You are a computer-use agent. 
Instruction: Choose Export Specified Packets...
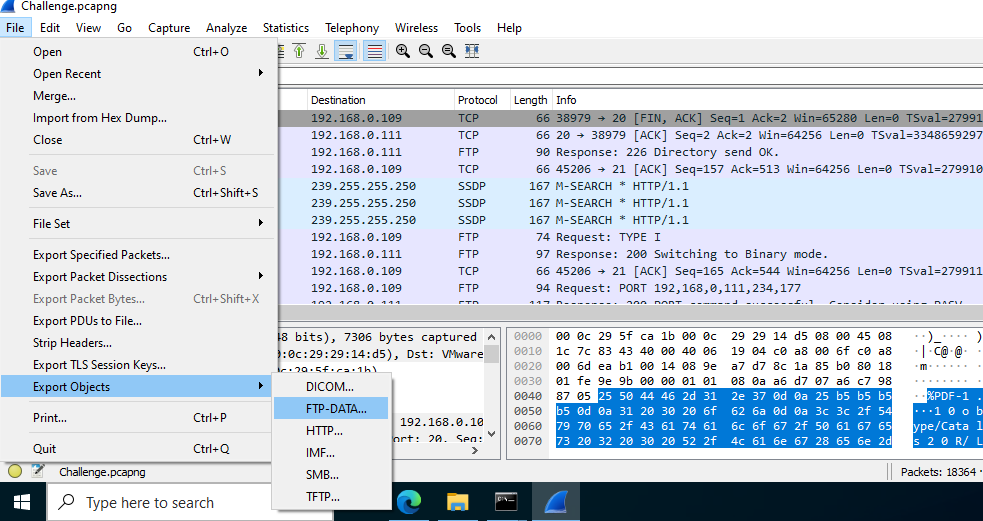(x=138, y=255)
